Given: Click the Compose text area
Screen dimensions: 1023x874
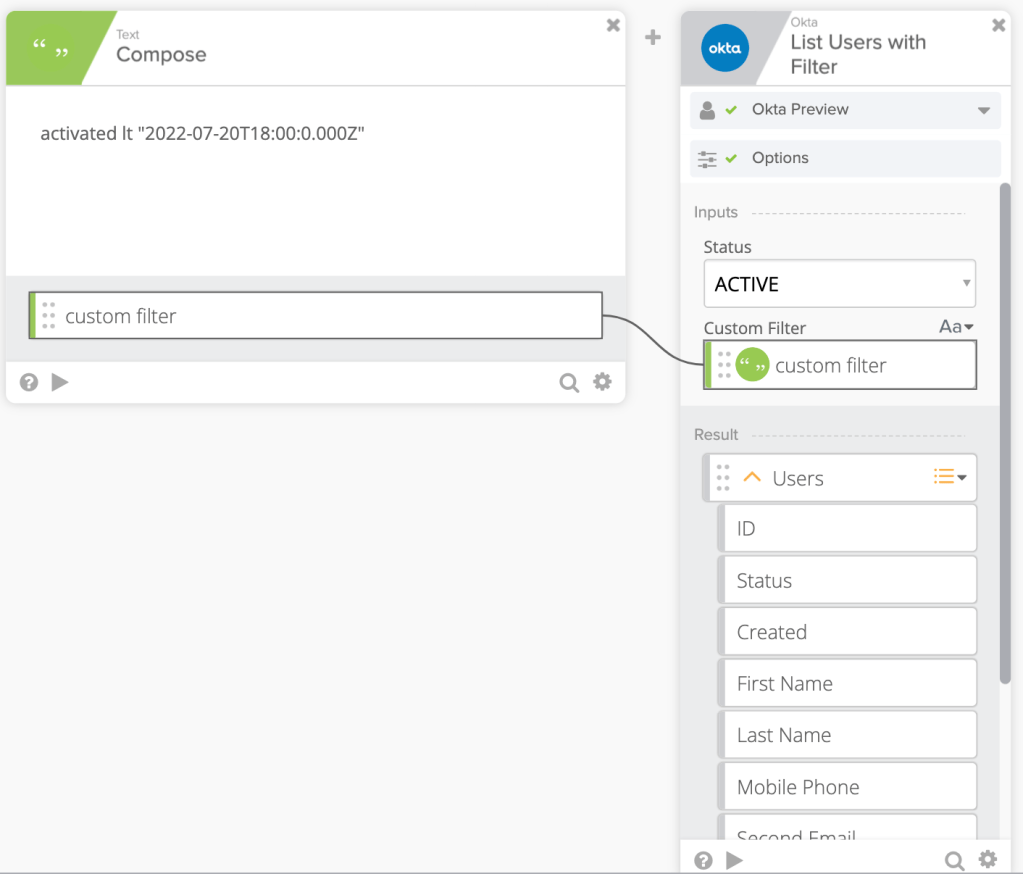Looking at the screenshot, I should click(x=315, y=190).
